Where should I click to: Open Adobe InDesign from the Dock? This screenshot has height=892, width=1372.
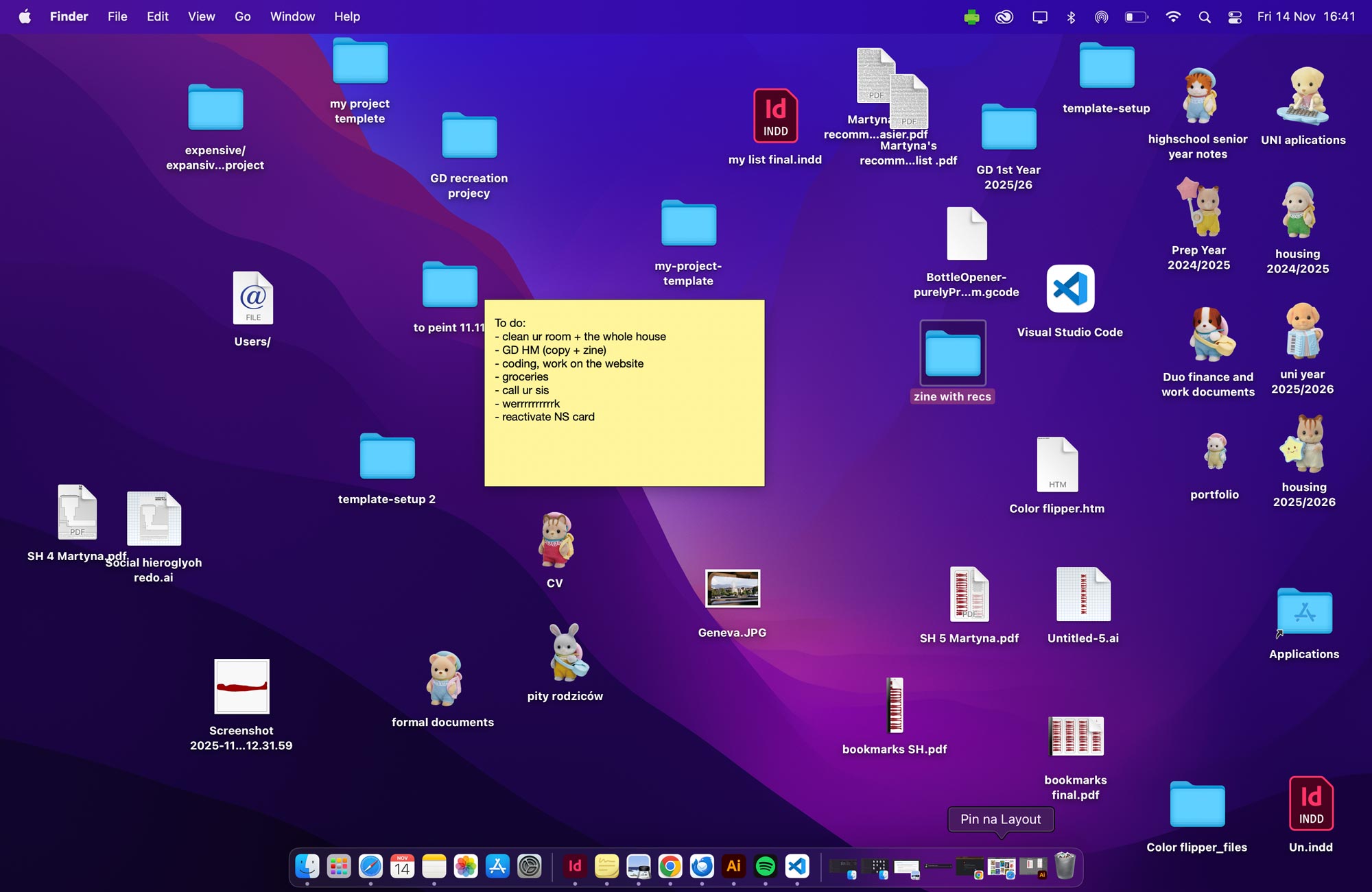click(x=575, y=867)
